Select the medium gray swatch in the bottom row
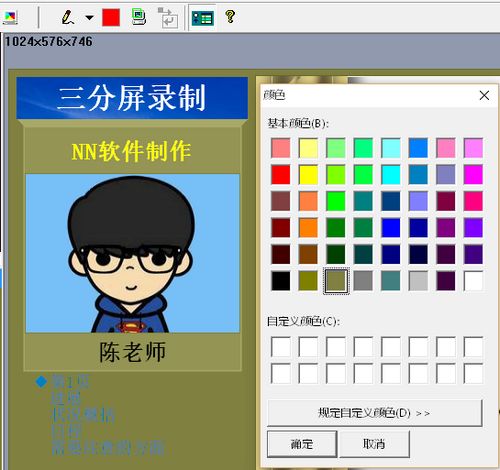The height and width of the screenshot is (470, 500). [x=363, y=281]
